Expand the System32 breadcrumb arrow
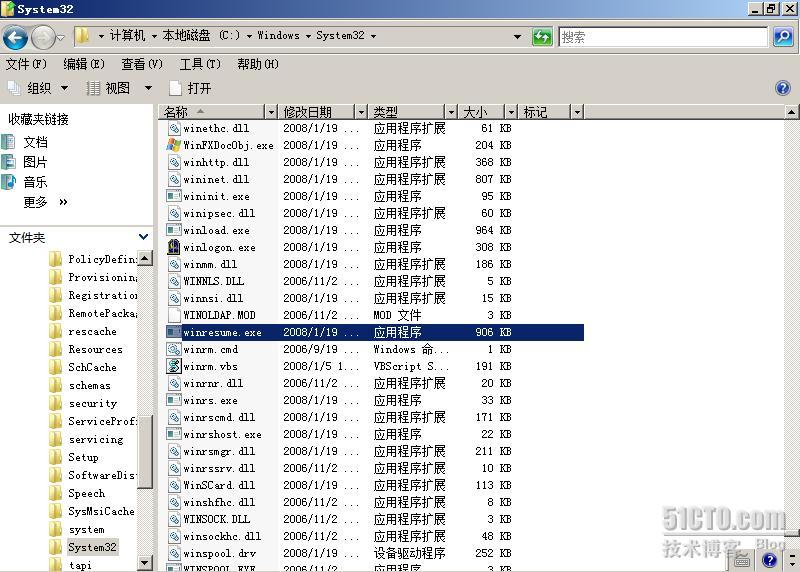800x572 pixels. click(373, 36)
